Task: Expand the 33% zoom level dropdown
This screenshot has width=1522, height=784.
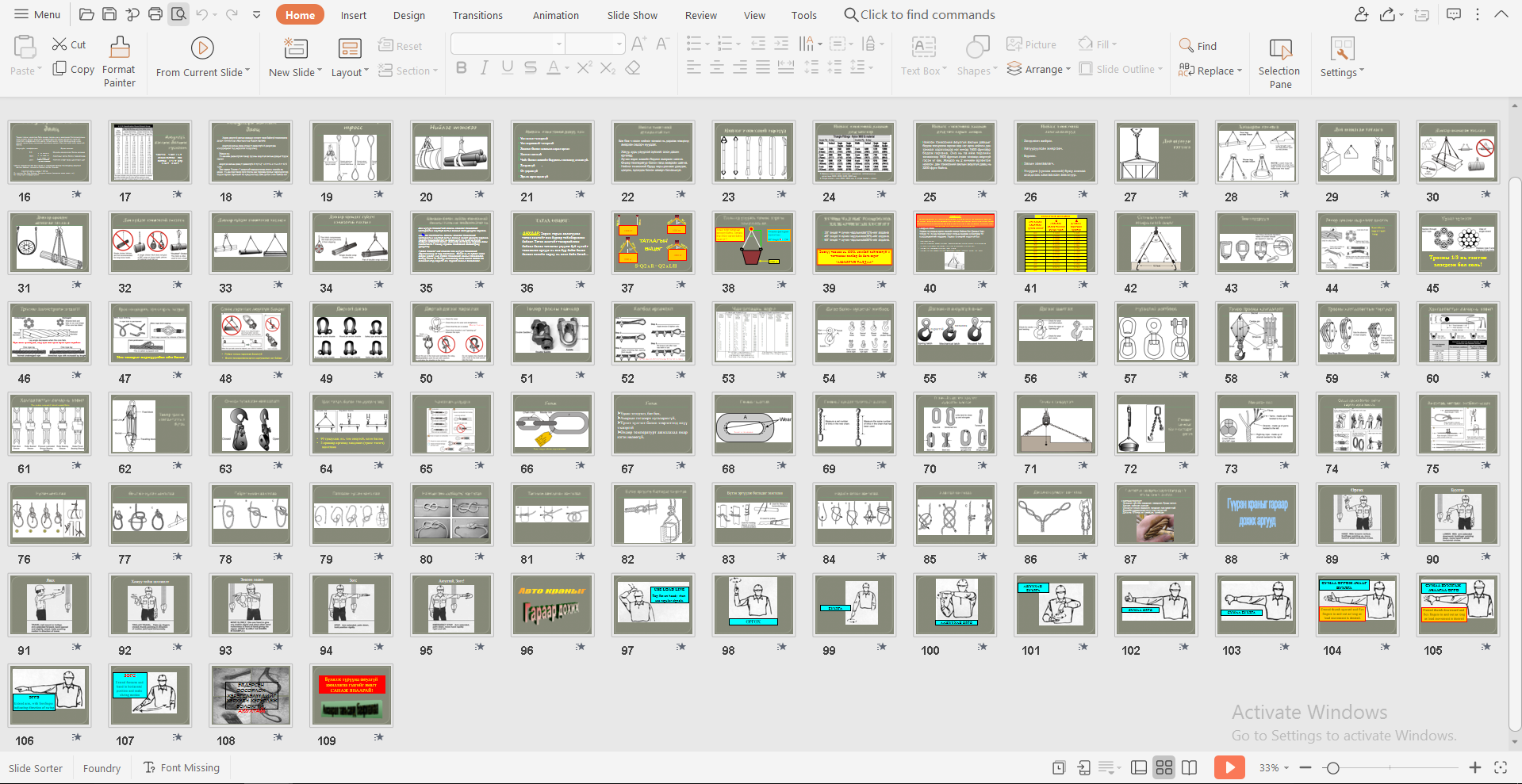Action: [x=1286, y=767]
